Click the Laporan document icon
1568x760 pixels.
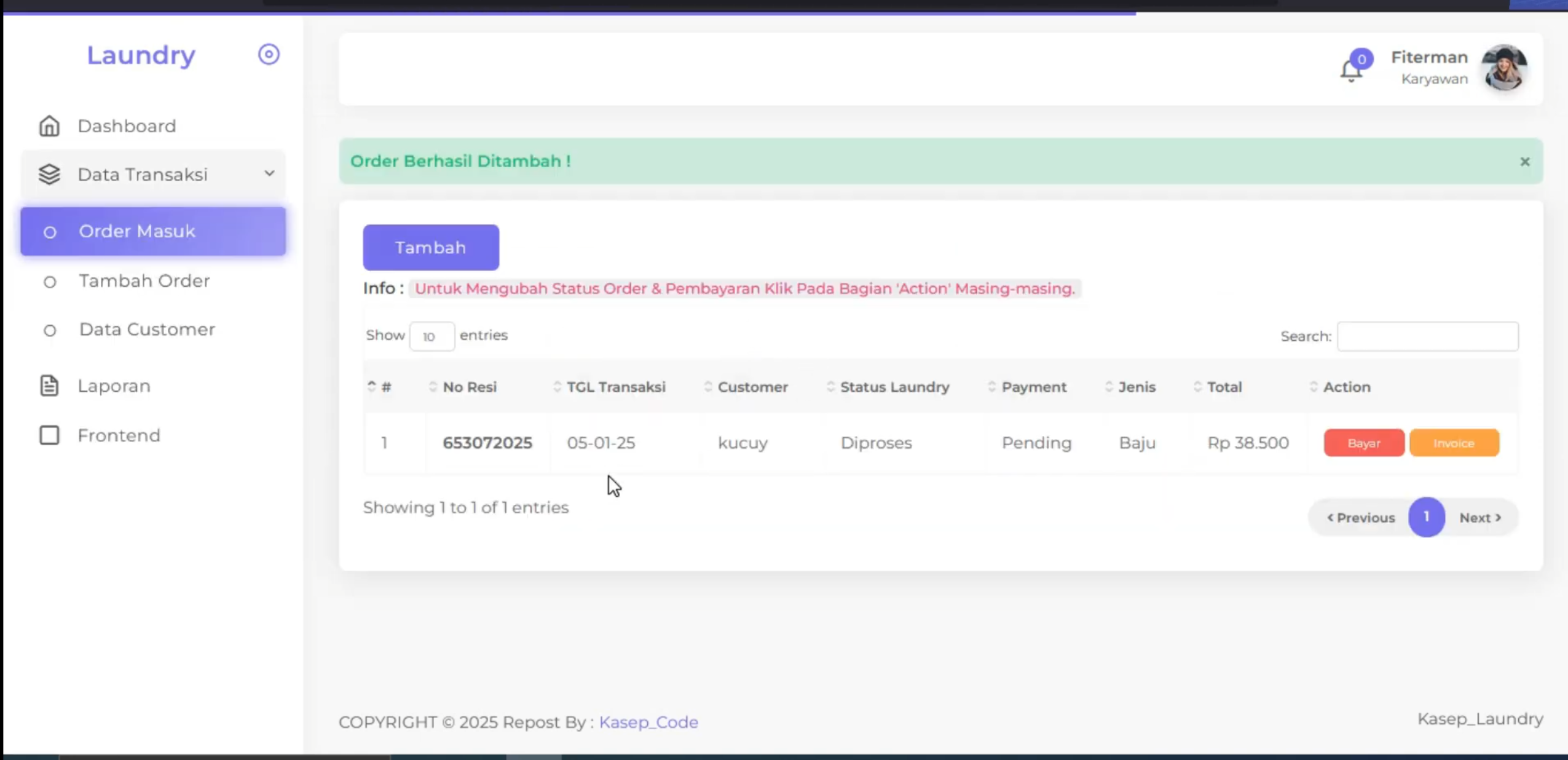pos(49,386)
